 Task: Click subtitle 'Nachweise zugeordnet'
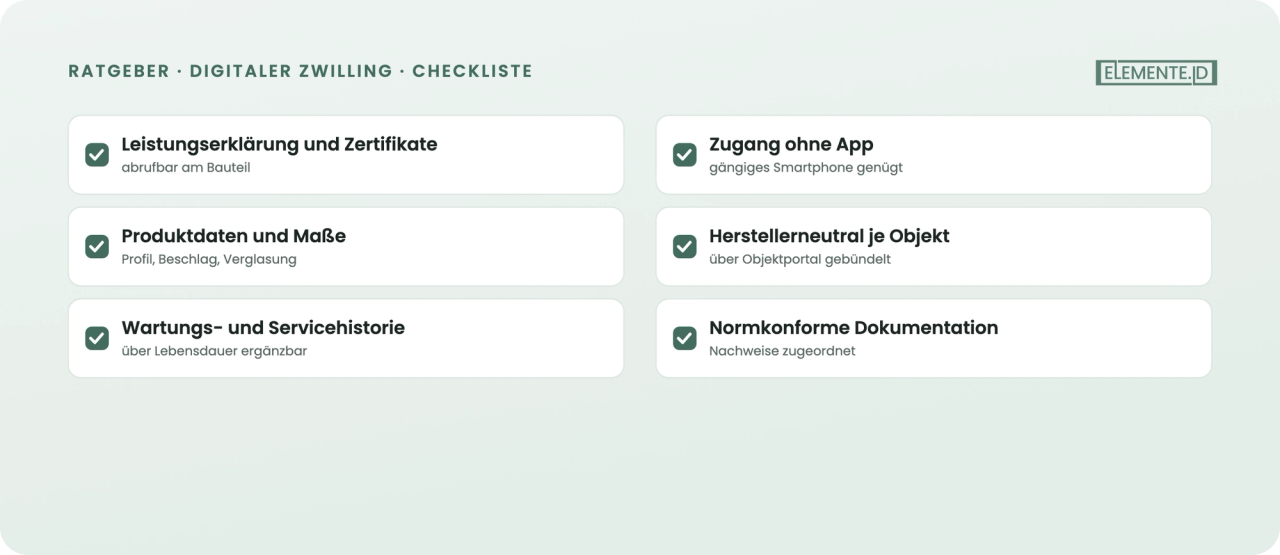point(783,352)
